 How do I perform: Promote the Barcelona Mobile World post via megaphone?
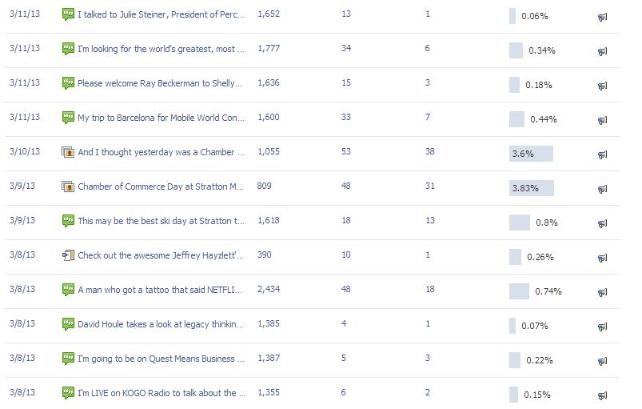click(602, 120)
